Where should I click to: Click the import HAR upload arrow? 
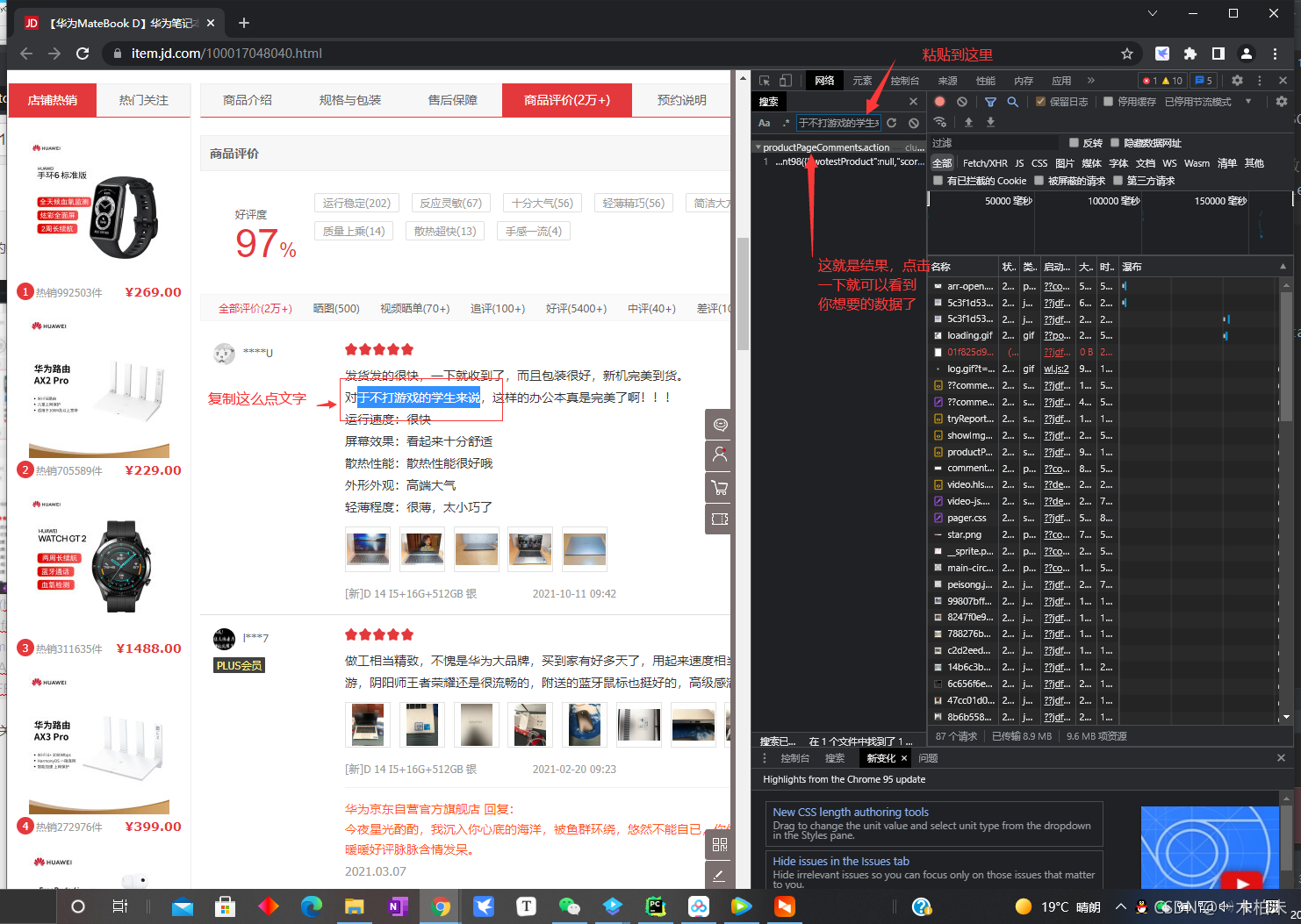pyautogui.click(x=968, y=122)
